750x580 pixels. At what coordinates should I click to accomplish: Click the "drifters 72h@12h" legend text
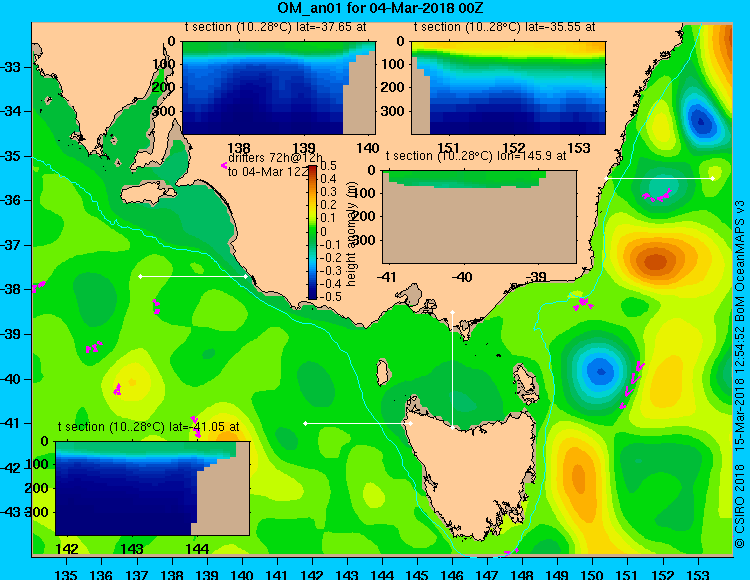click(276, 158)
